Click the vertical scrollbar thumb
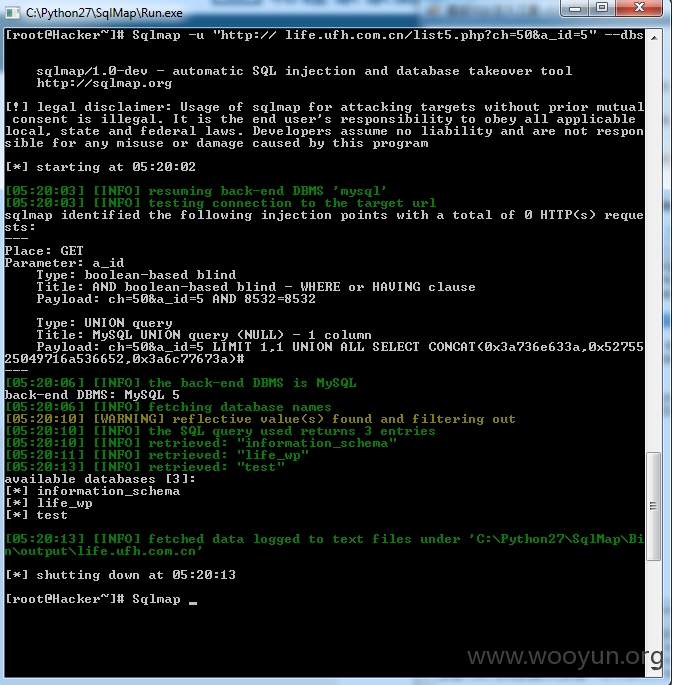The width and height of the screenshot is (673, 685). (654, 507)
